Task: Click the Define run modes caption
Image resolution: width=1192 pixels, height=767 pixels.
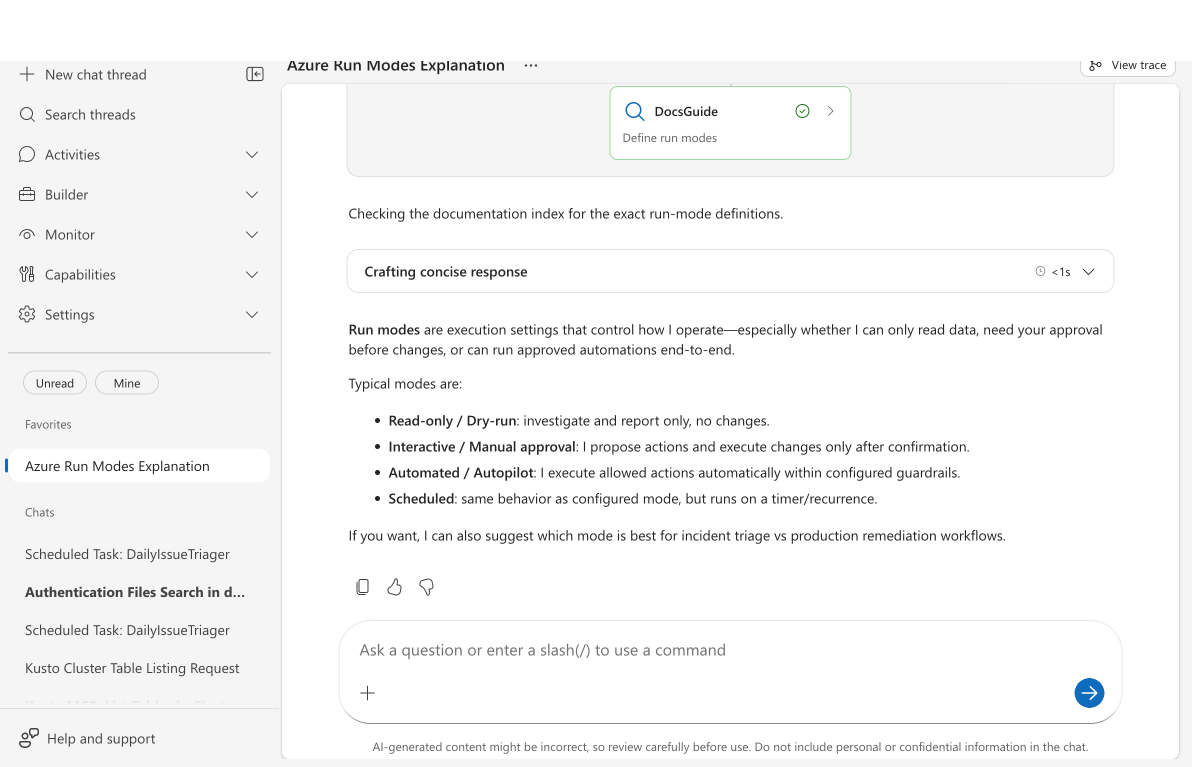Action: click(x=670, y=138)
